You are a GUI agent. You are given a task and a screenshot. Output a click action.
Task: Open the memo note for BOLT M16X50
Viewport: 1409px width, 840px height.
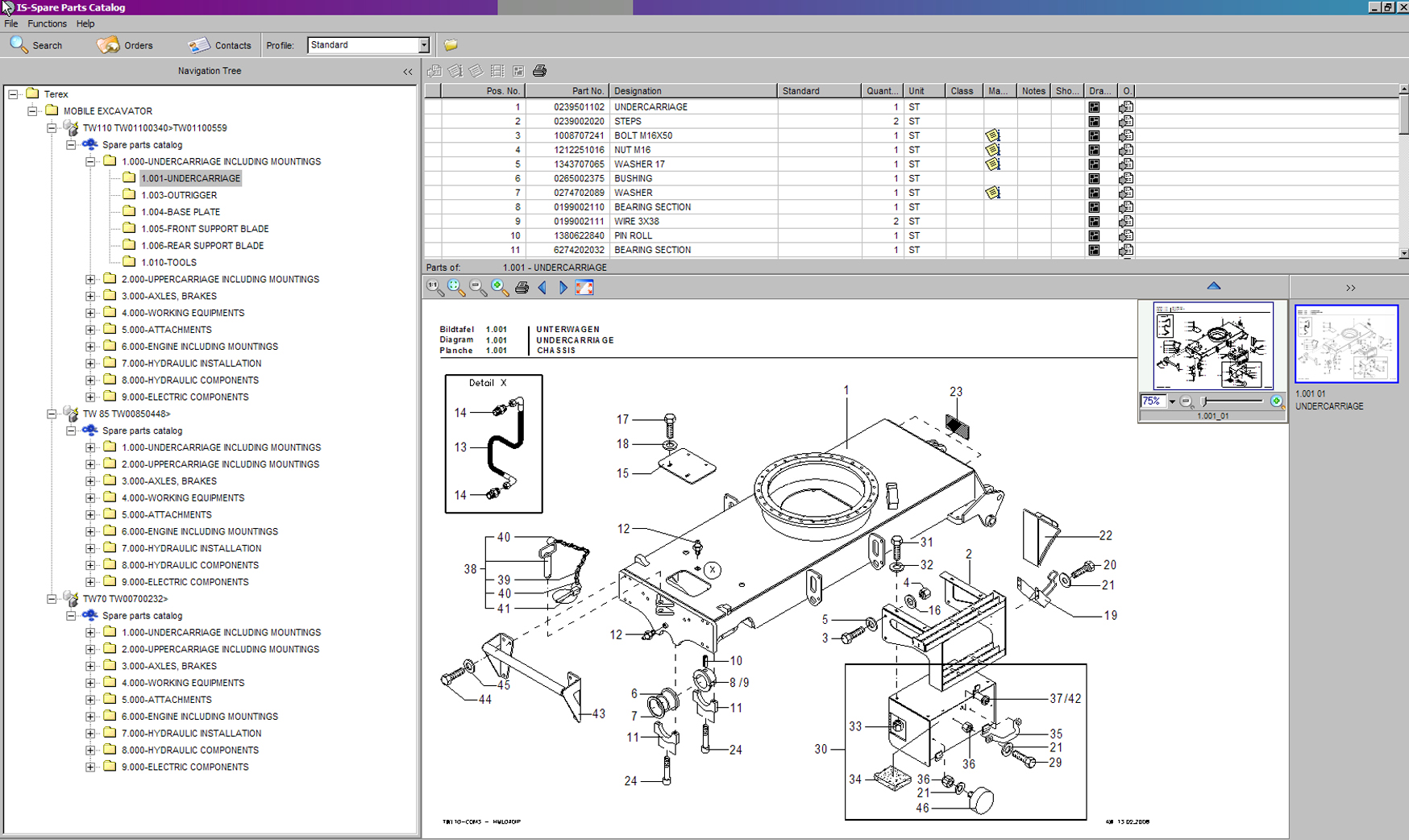coord(992,135)
